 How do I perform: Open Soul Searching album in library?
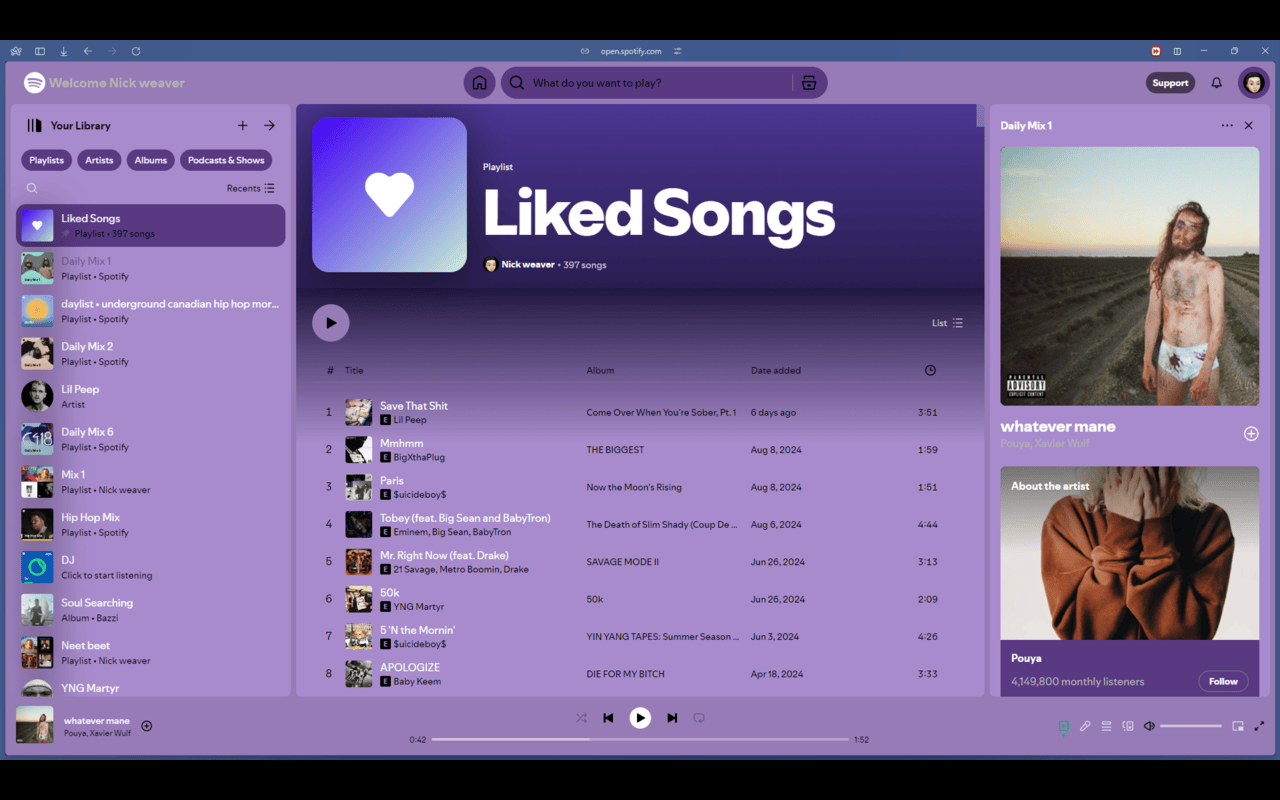pos(151,610)
